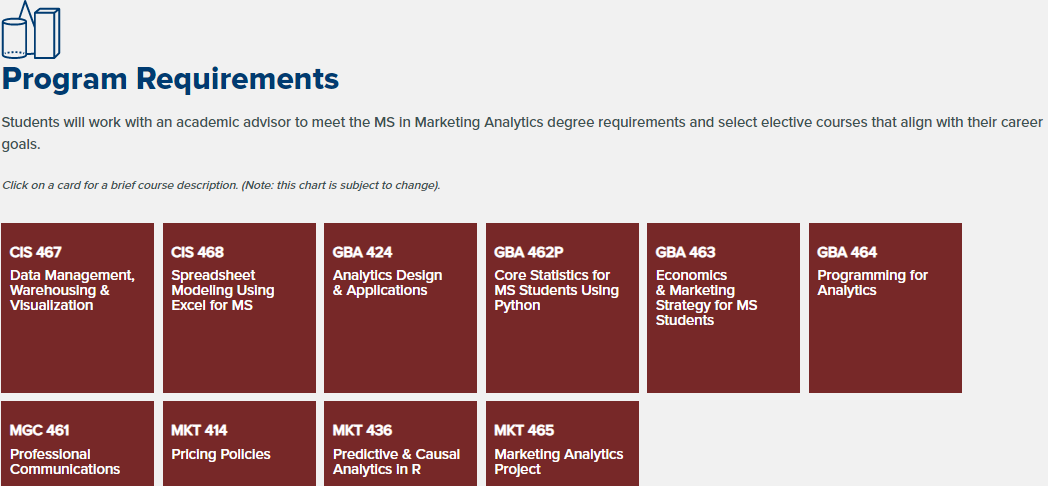This screenshot has height=486, width=1048.
Task: Click the MGC 461 Professional Communications card
Action: (78, 444)
